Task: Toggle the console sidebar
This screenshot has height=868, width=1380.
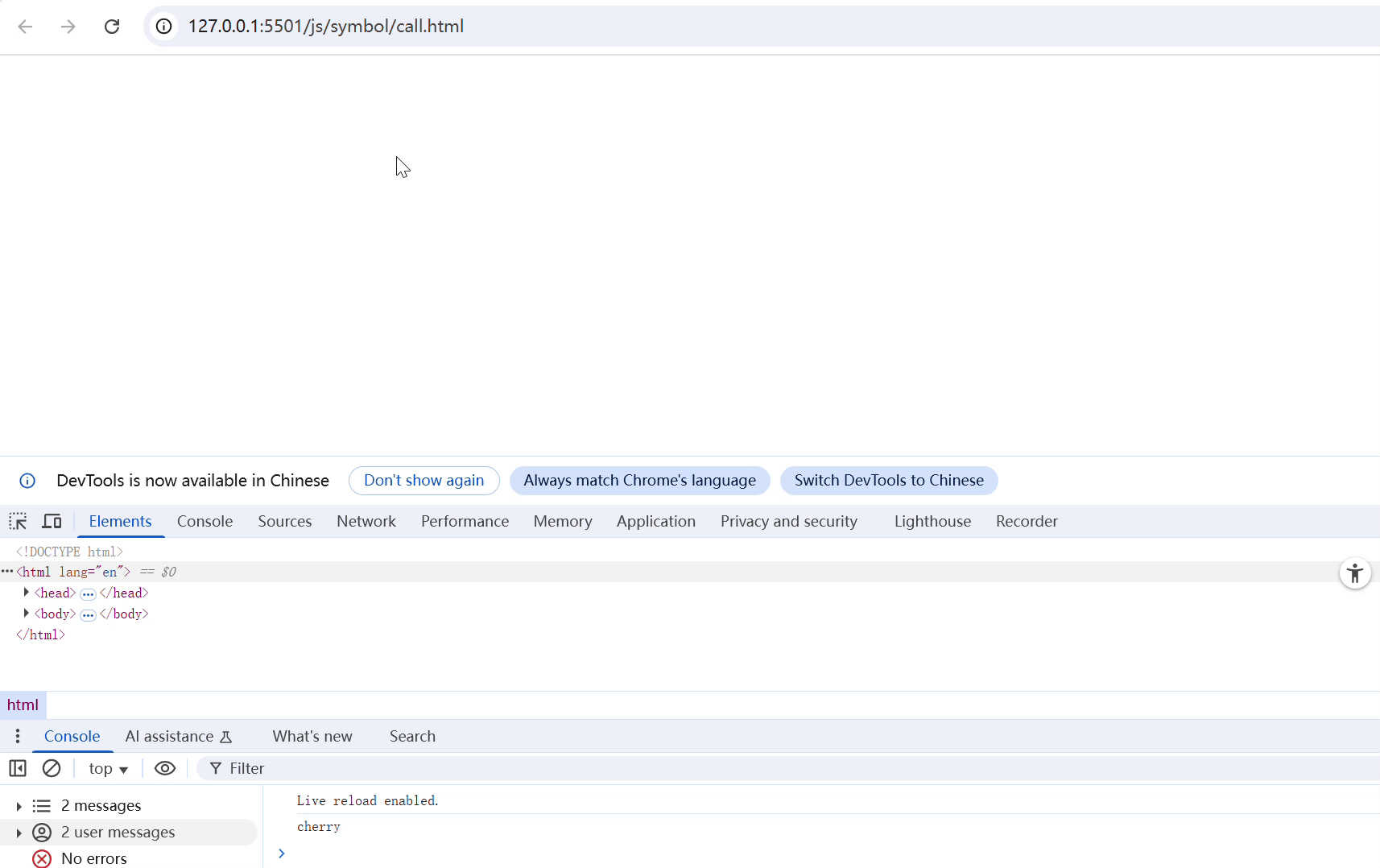Action: tap(18, 769)
